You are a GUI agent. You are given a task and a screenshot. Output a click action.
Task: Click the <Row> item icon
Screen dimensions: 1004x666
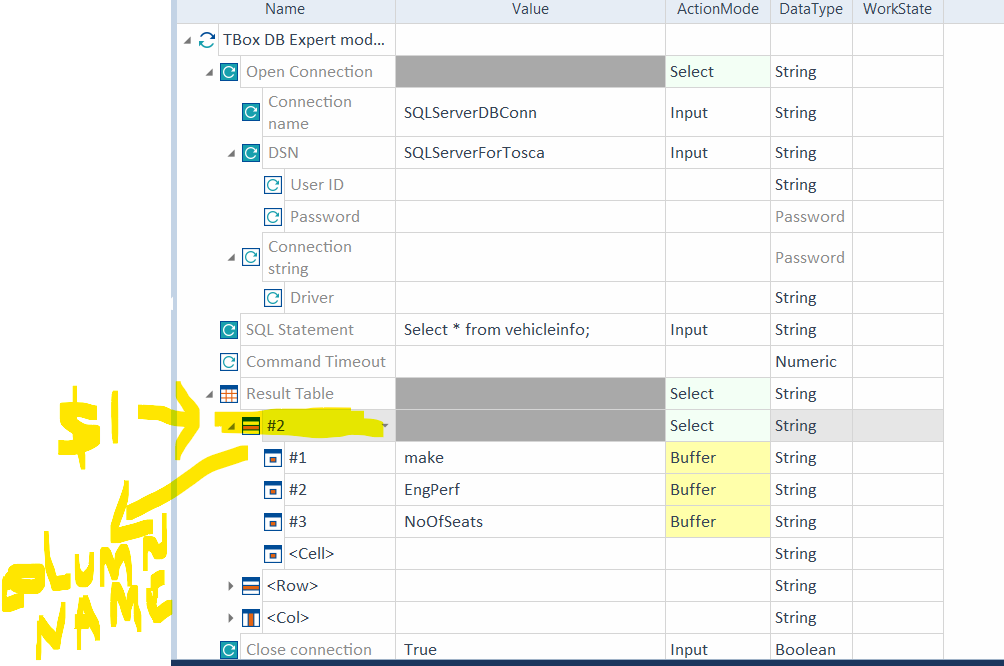pyautogui.click(x=251, y=586)
